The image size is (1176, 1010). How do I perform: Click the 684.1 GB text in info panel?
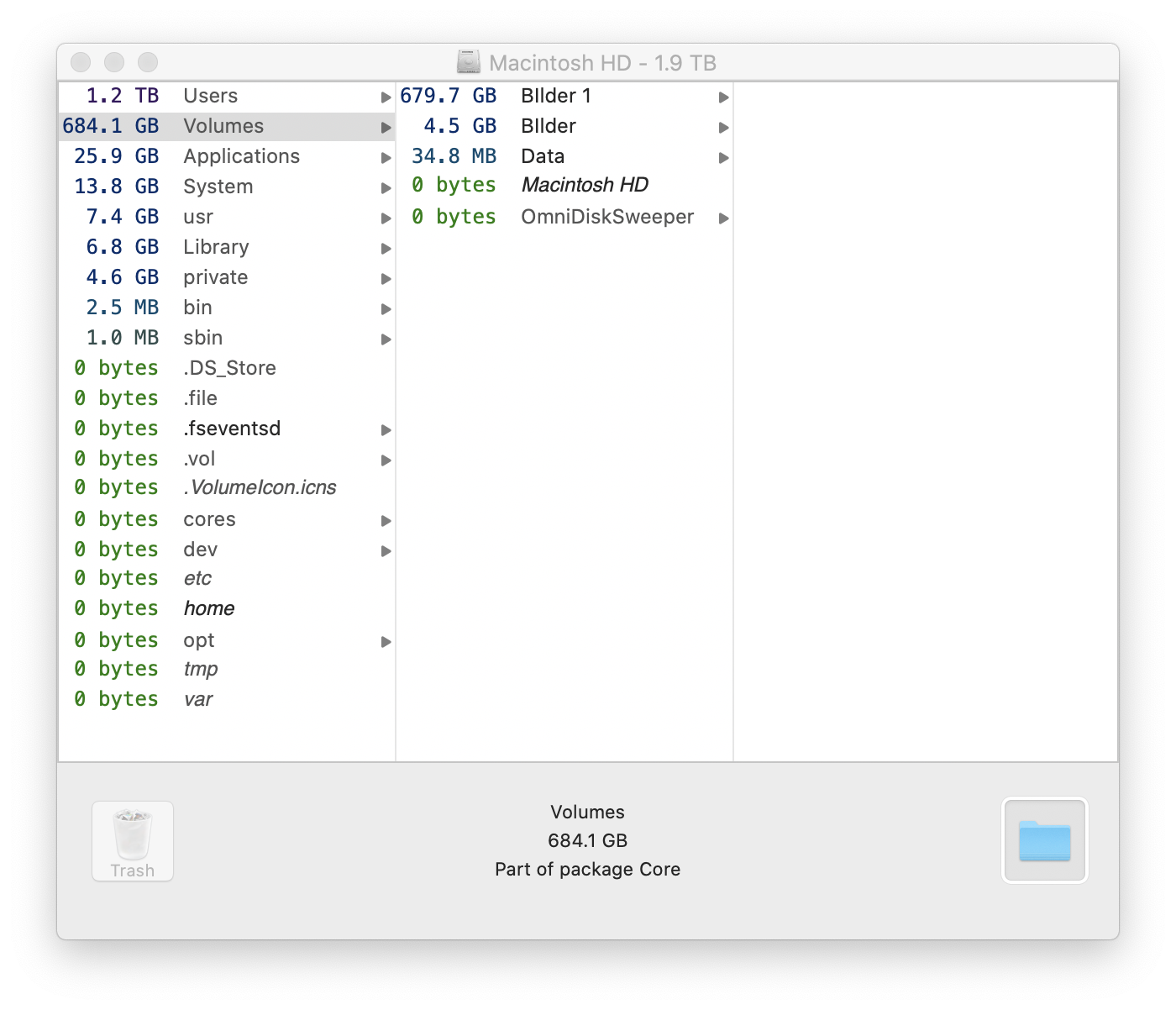(x=588, y=841)
